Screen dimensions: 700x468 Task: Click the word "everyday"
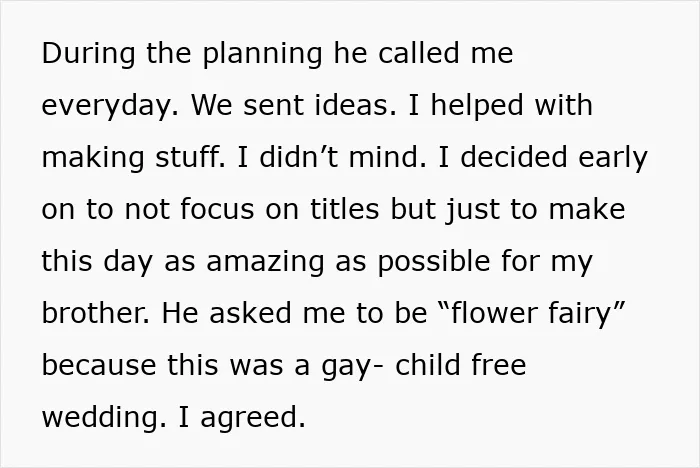click(109, 106)
